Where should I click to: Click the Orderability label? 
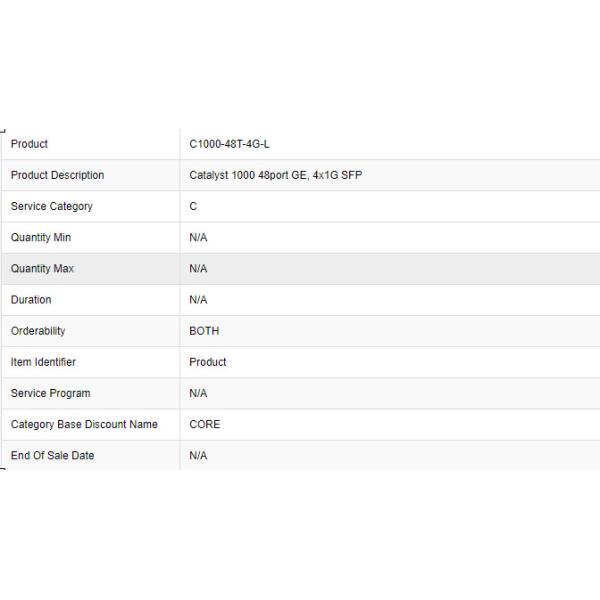point(38,331)
